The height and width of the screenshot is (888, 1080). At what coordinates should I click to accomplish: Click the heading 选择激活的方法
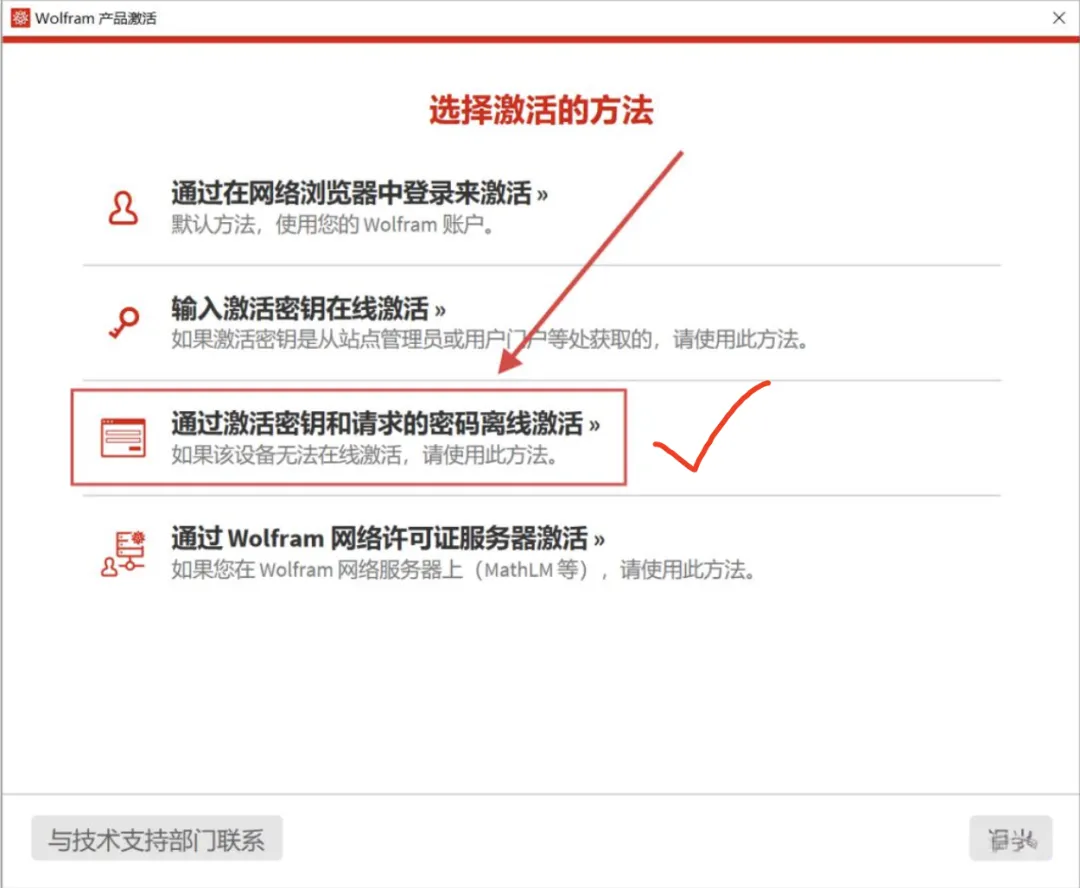tap(541, 110)
